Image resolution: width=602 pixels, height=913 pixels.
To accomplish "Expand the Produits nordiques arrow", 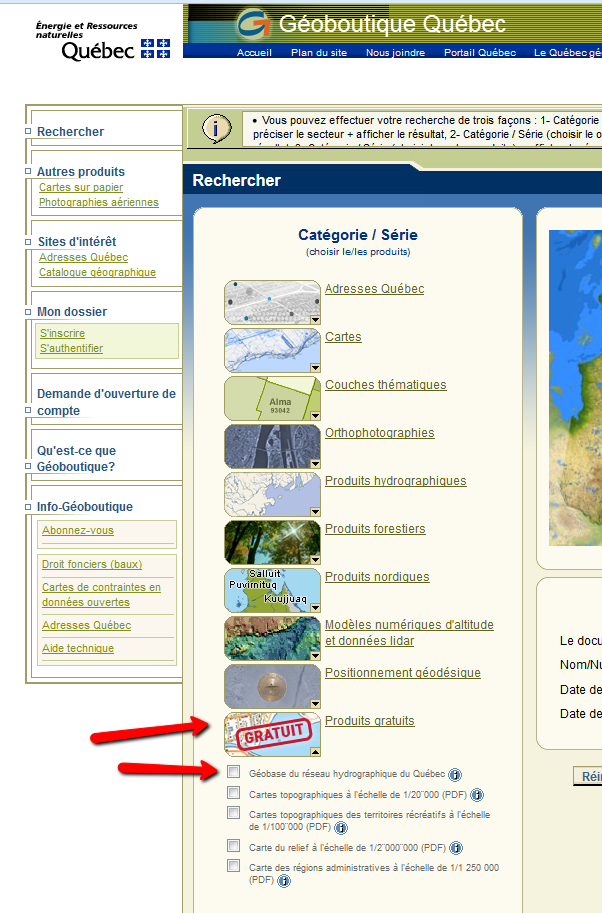I will point(315,608).
